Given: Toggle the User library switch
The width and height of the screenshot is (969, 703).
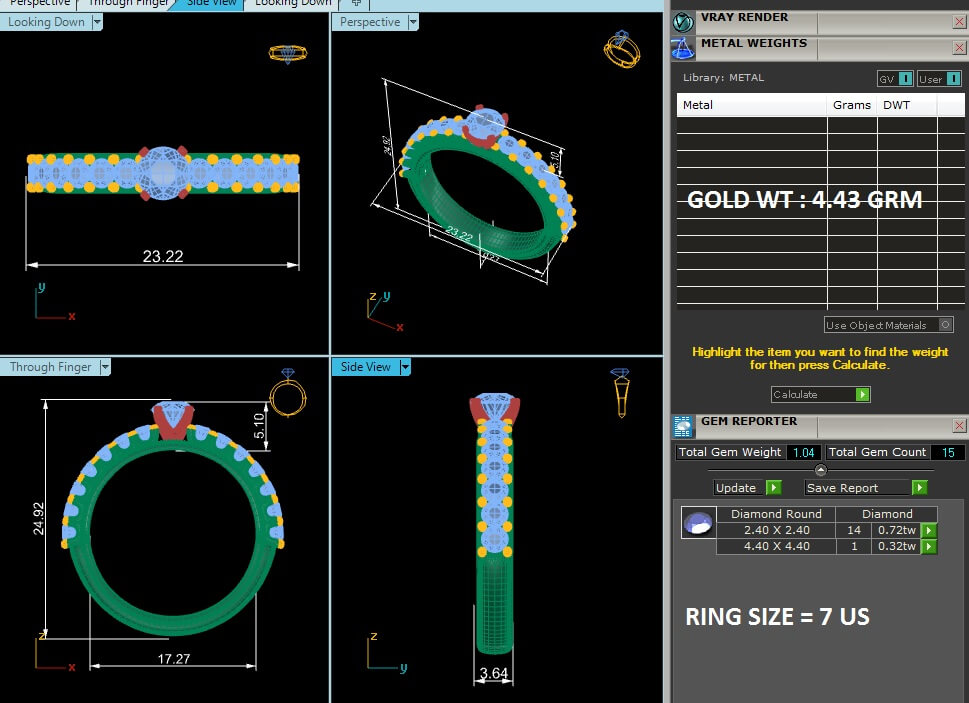Looking at the screenshot, I should (x=950, y=79).
